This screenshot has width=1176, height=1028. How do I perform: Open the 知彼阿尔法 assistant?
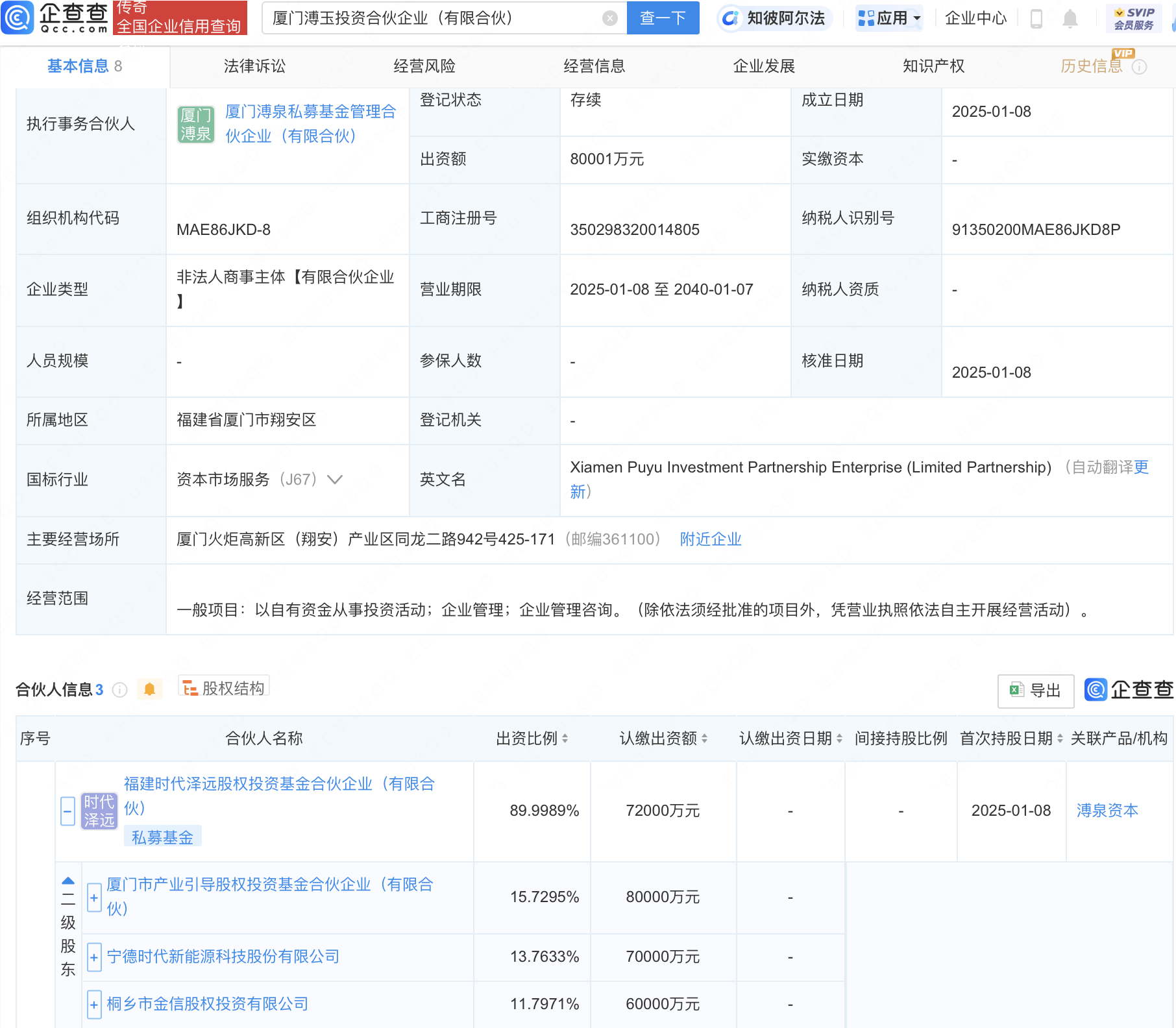(x=774, y=18)
